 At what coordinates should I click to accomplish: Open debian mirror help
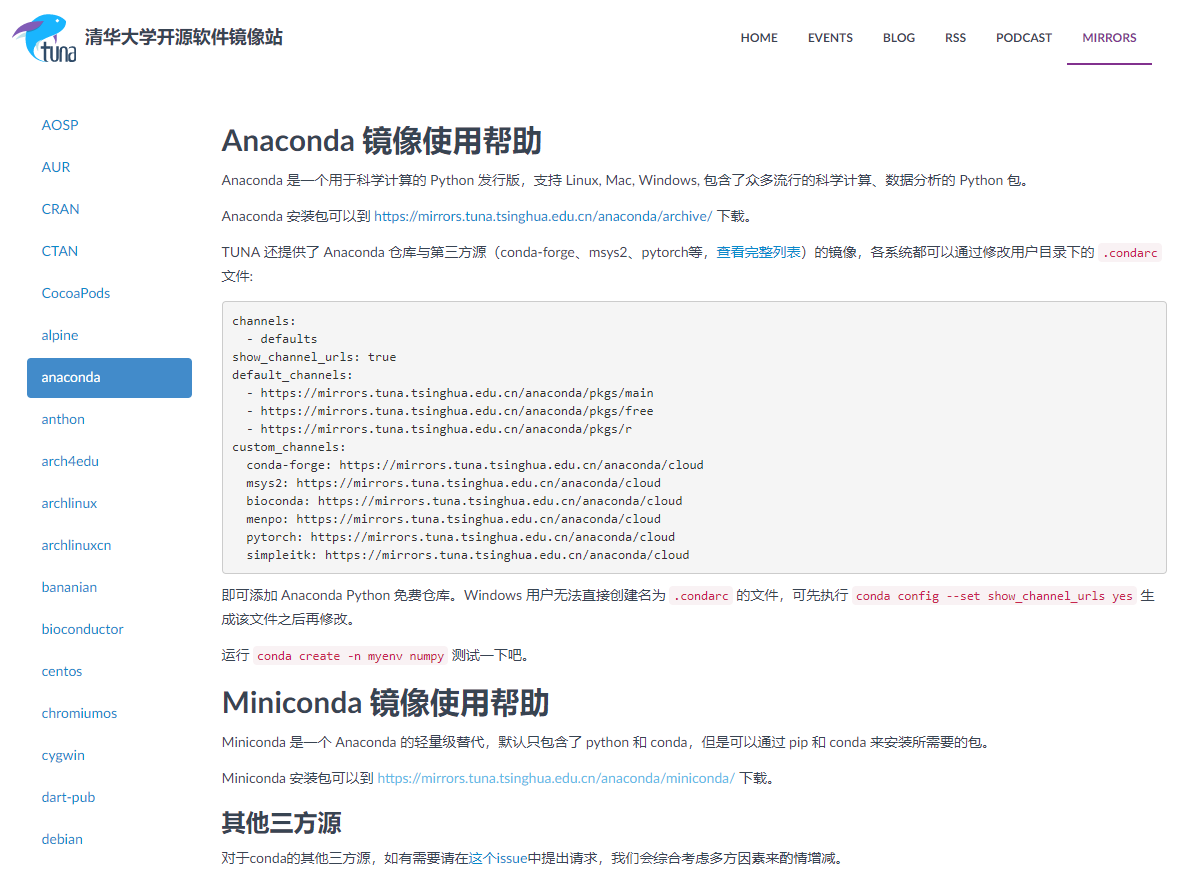point(62,839)
